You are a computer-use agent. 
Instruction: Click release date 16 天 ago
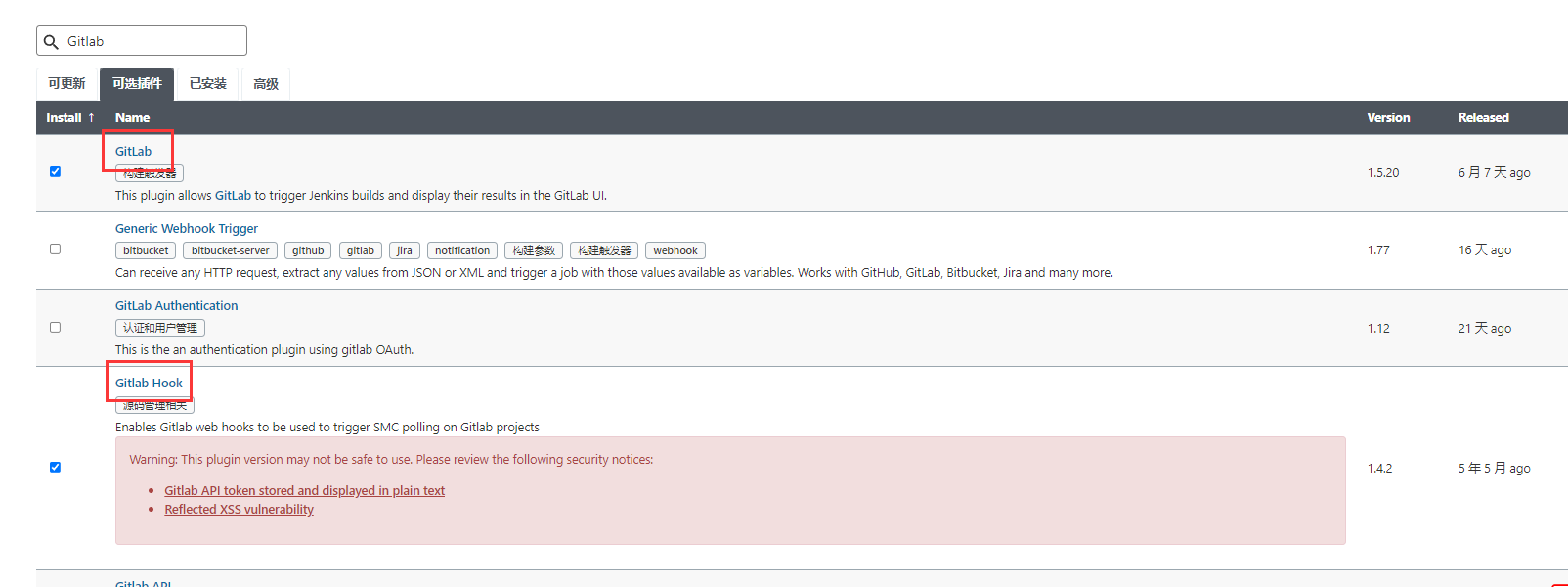click(1485, 250)
